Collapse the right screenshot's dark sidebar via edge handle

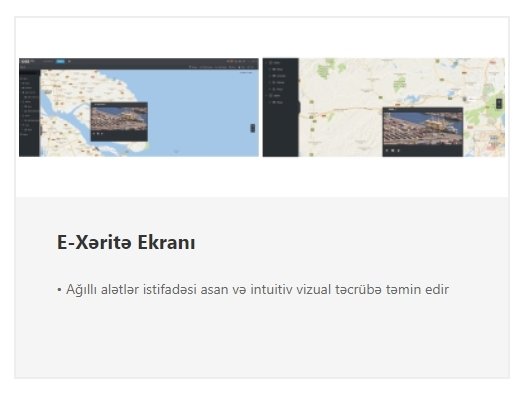click(299, 107)
